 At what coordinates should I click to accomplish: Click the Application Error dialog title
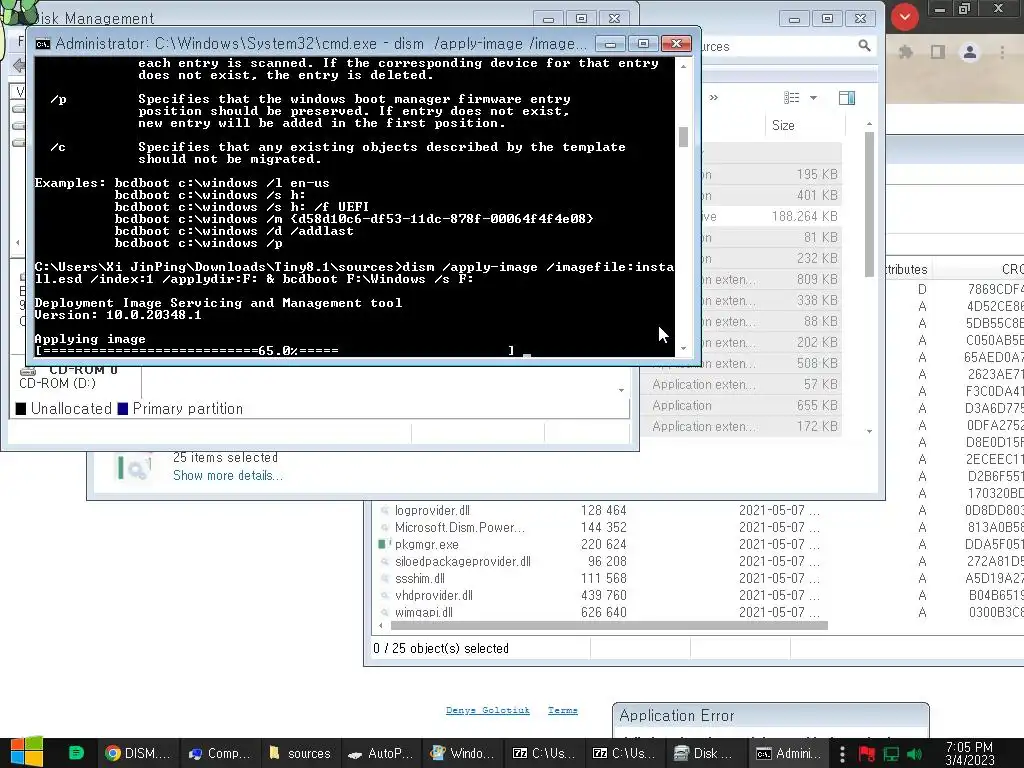[x=677, y=716]
